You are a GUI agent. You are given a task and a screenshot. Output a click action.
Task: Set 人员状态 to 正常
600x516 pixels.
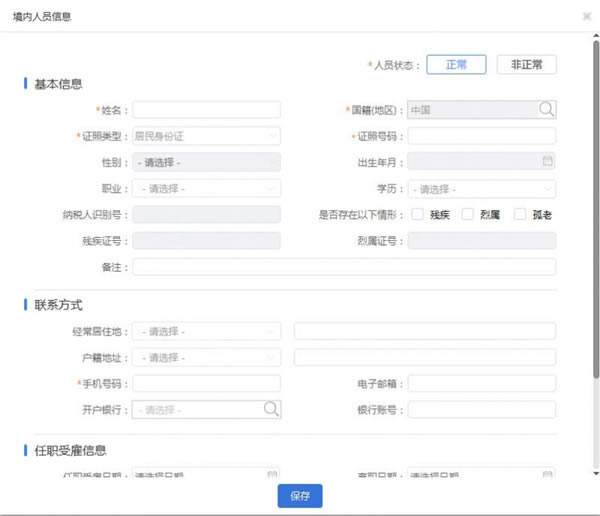pyautogui.click(x=456, y=64)
